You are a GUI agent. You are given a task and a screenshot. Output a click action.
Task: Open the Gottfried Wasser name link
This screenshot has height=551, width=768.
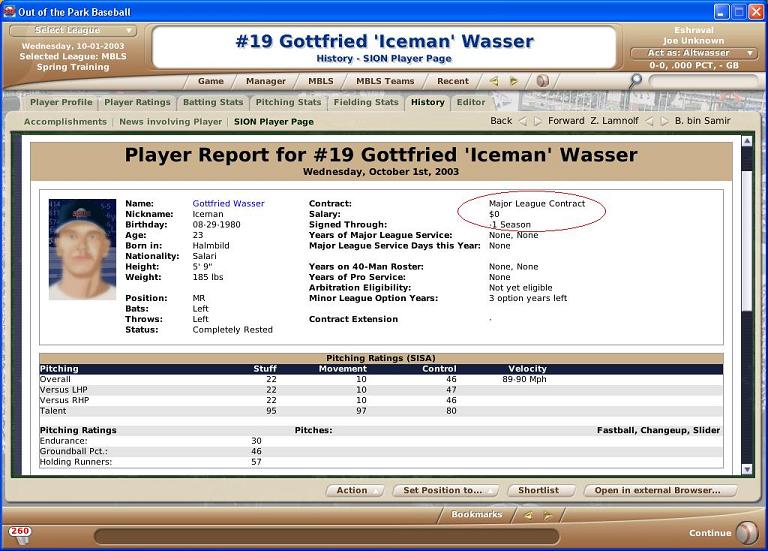228,204
